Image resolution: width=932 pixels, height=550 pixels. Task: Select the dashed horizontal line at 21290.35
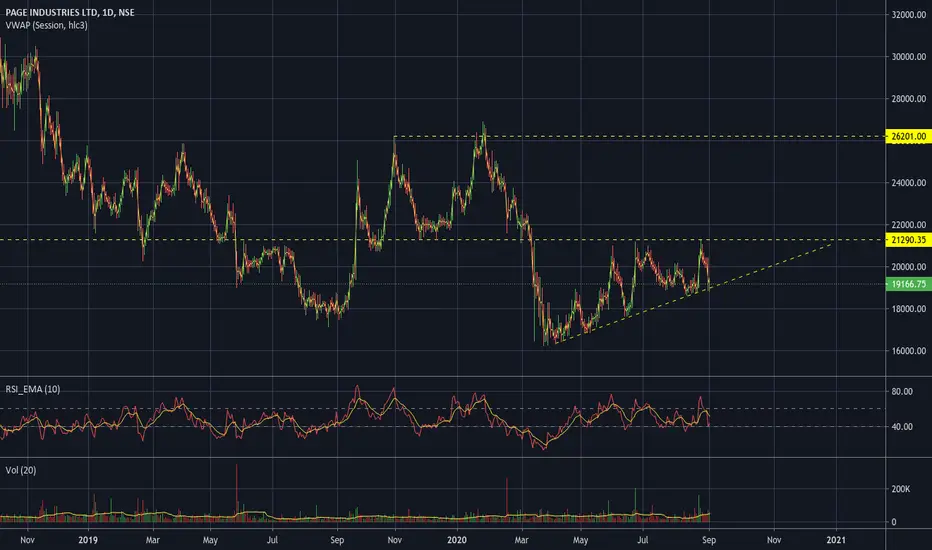[442, 240]
